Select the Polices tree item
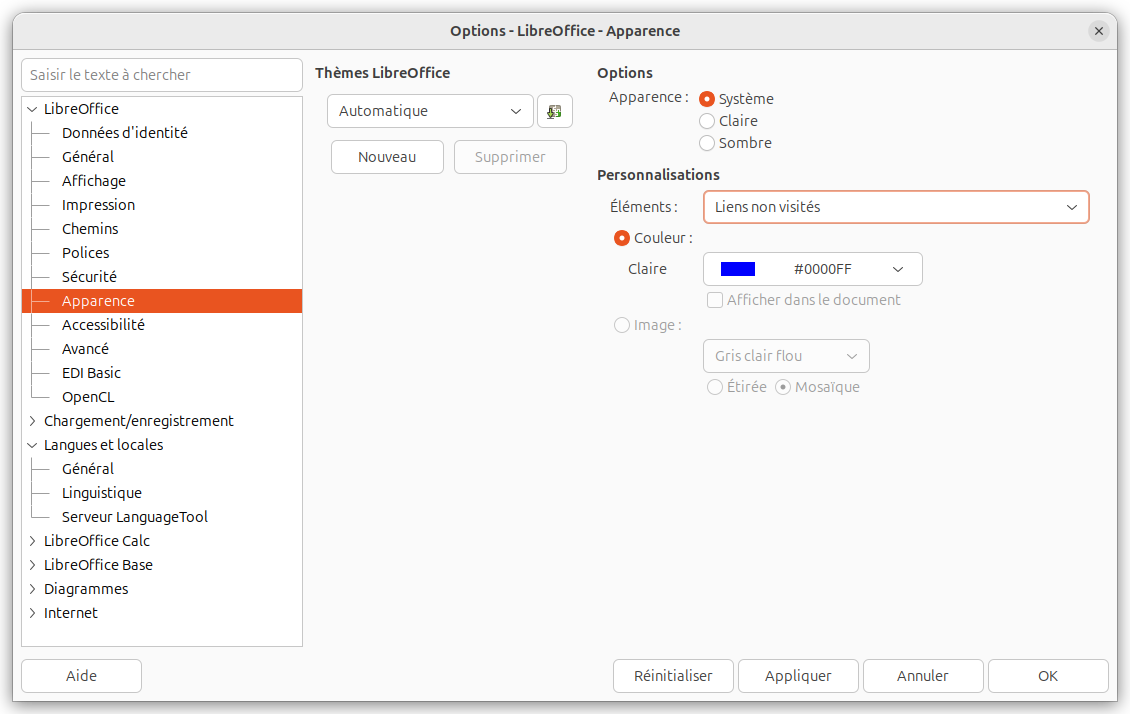The width and height of the screenshot is (1130, 714). (x=86, y=253)
